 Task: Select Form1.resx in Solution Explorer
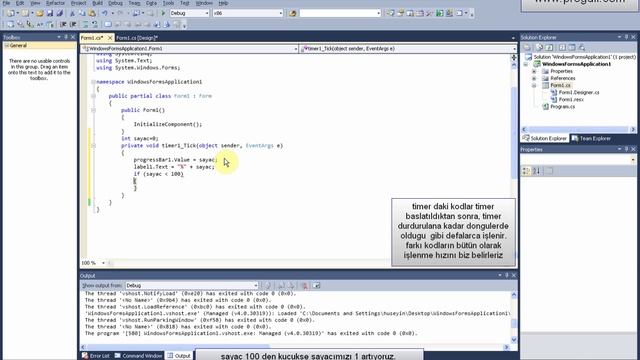[571, 100]
